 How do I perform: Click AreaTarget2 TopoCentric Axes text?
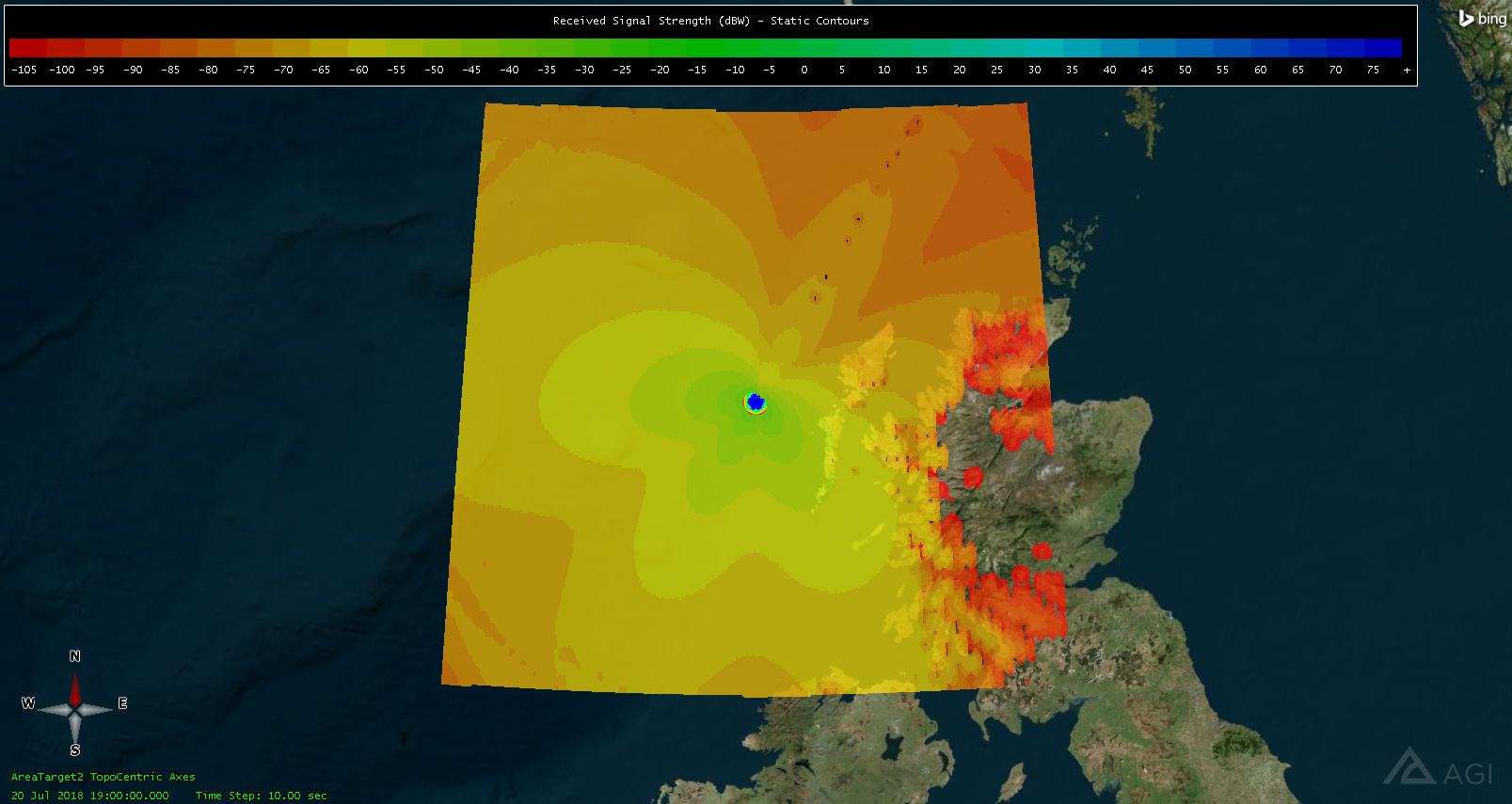click(x=103, y=777)
